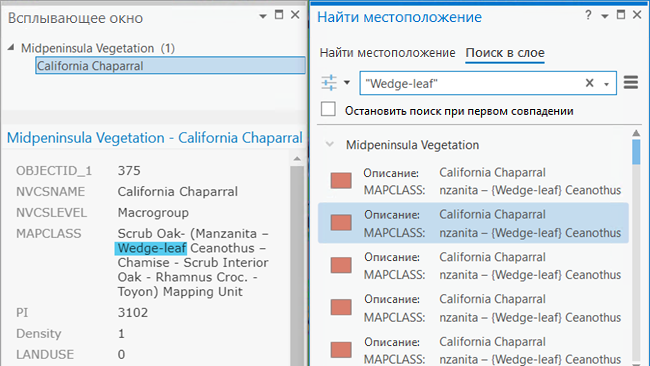Open the pop-up pane options arrow menu
Screen dimensions: 650x366
click(x=263, y=16)
